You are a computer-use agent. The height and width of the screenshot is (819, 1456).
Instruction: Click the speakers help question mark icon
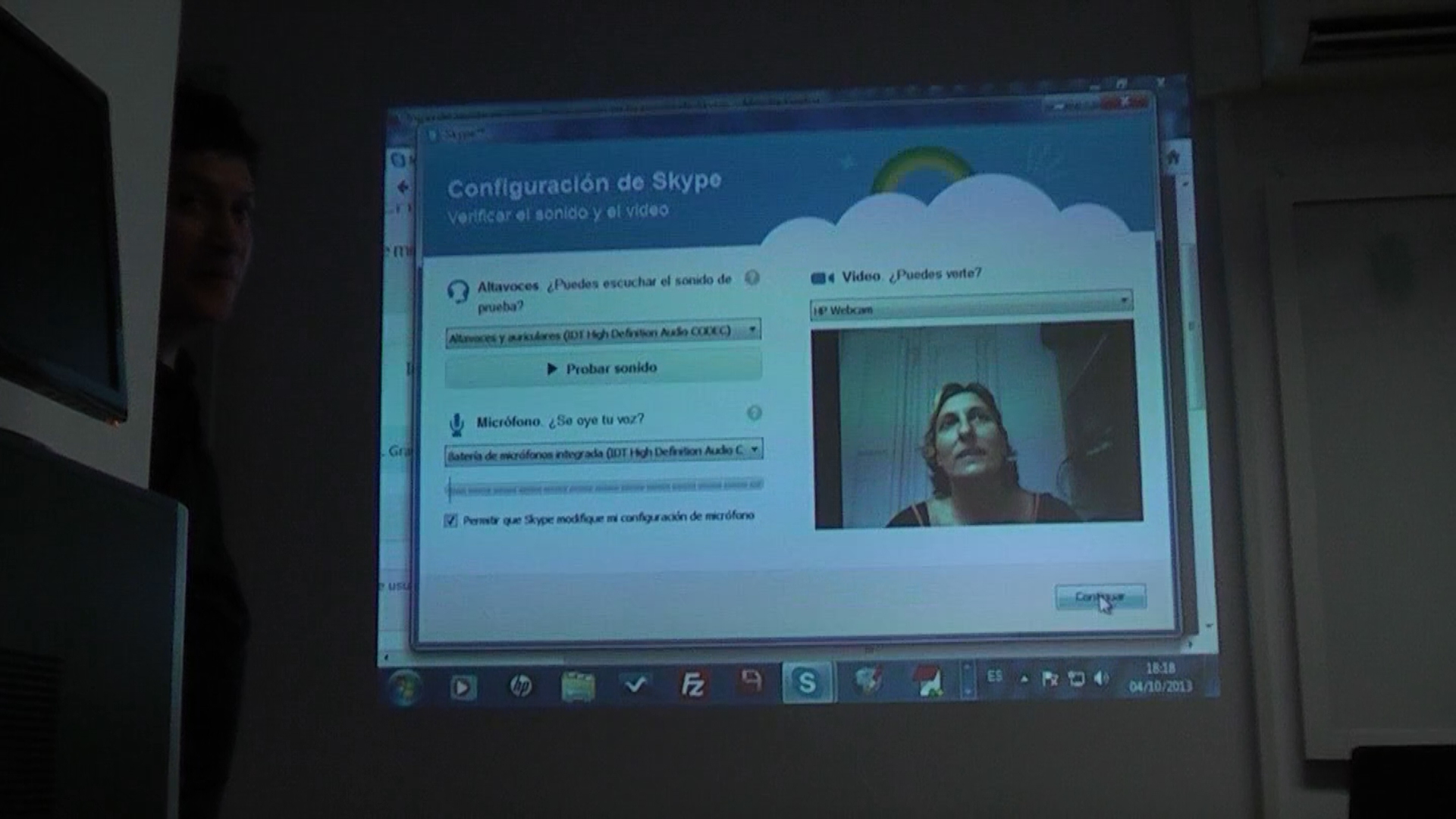(x=752, y=278)
